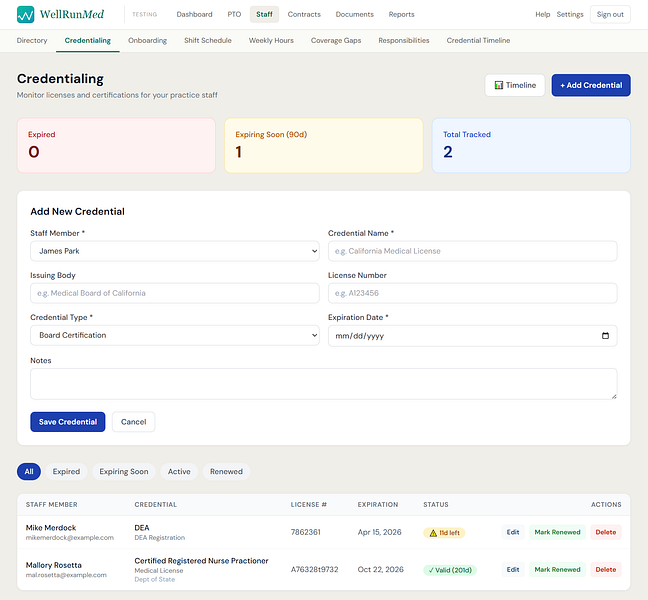Focus the Credential Name input field
This screenshot has height=600, width=648.
(472, 251)
